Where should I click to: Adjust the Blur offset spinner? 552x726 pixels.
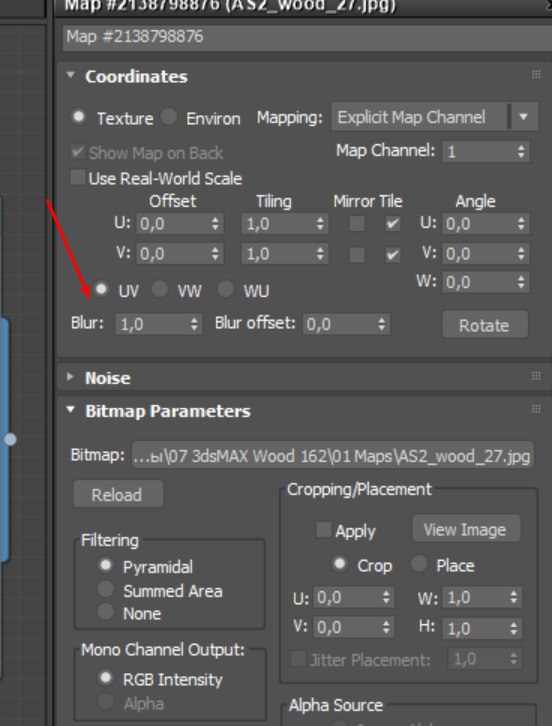[x=381, y=324]
